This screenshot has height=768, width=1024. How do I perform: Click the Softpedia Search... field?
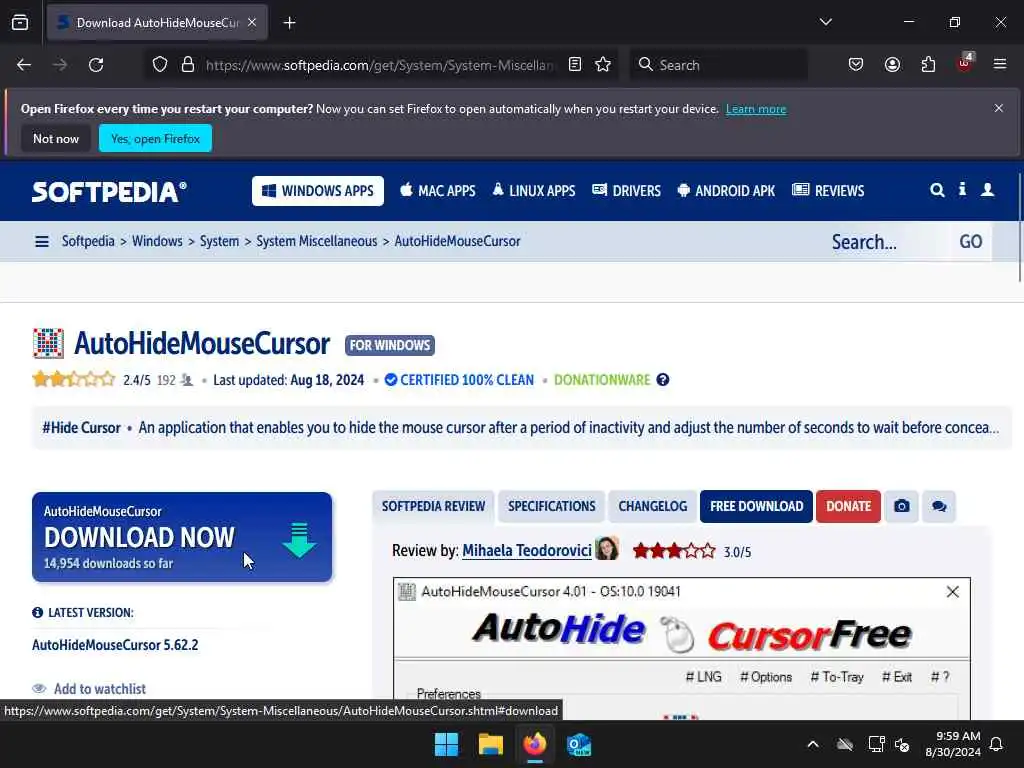(885, 242)
